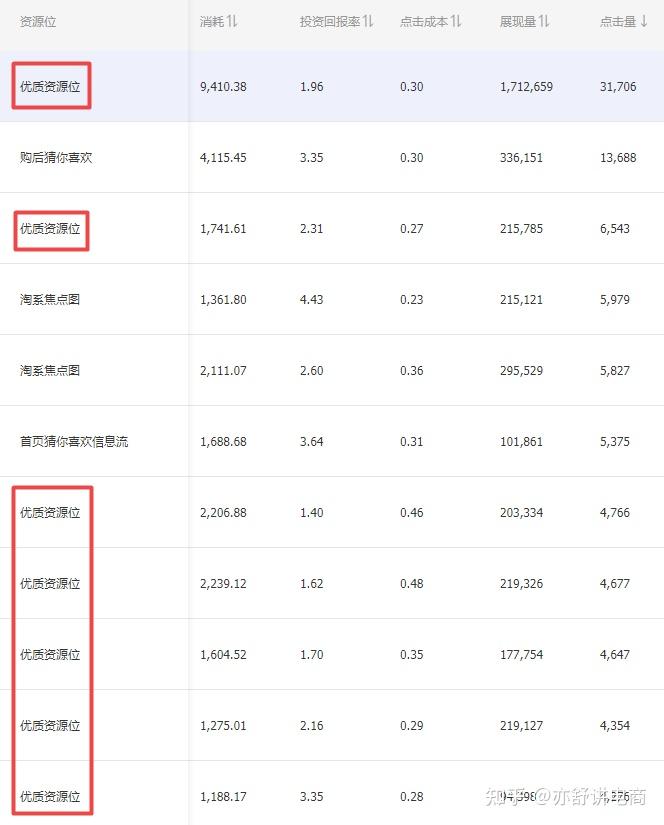Click the highlighted 优质资源位 top row
The width and height of the screenshot is (664, 825).
click(x=52, y=87)
